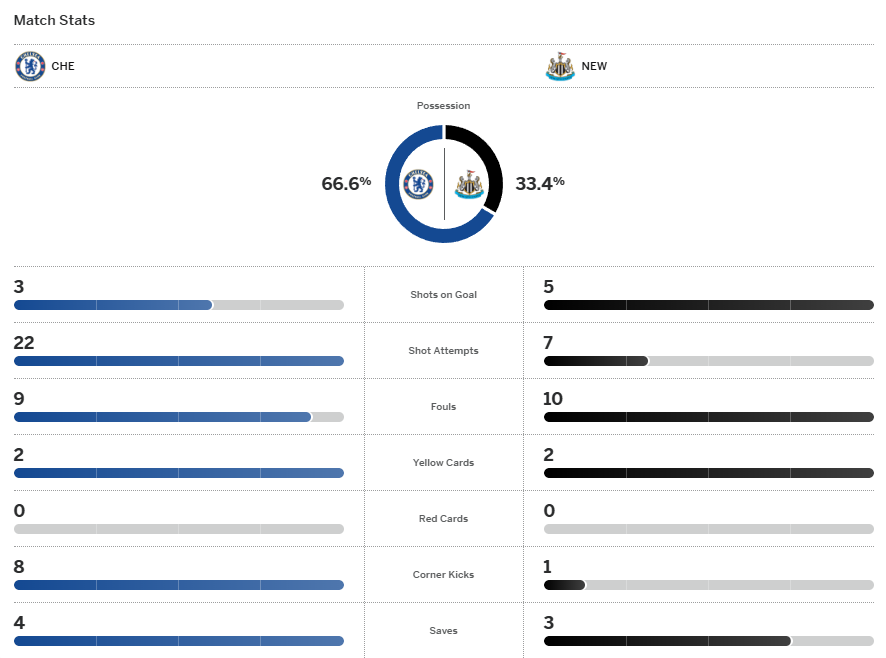Click Chelsea's Shots on Goal bar
Screen dimensions: 886x658
point(179,305)
